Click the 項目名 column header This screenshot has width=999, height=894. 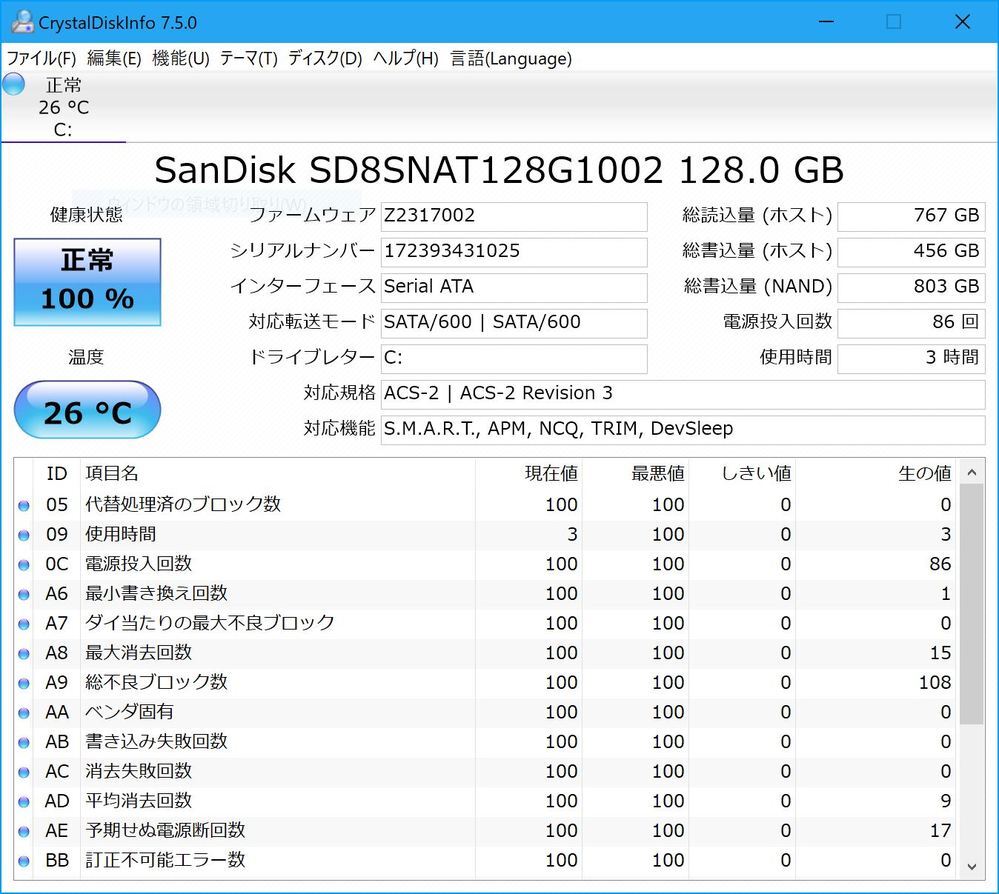[x=278, y=473]
